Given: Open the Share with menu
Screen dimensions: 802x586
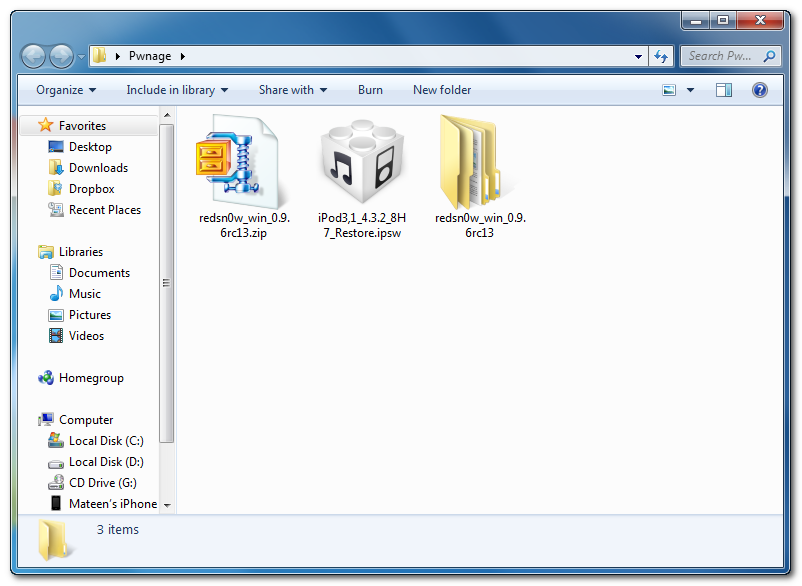Looking at the screenshot, I should [292, 90].
